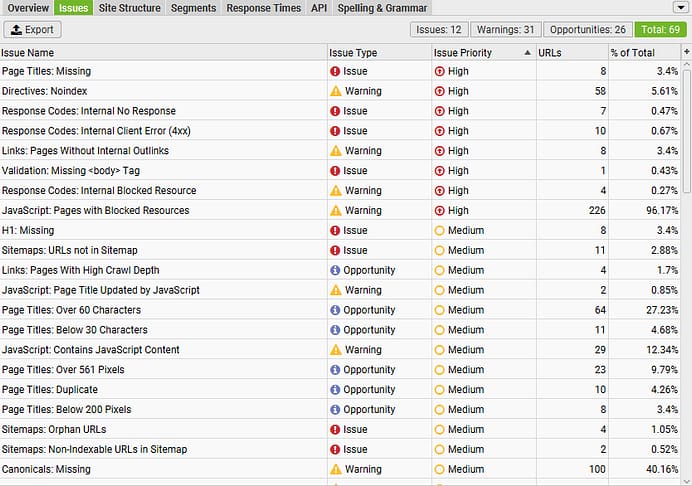Screen dimensions: 692x486
Task: Click Warning icon for Canonicals: Missing
Action: (336, 469)
